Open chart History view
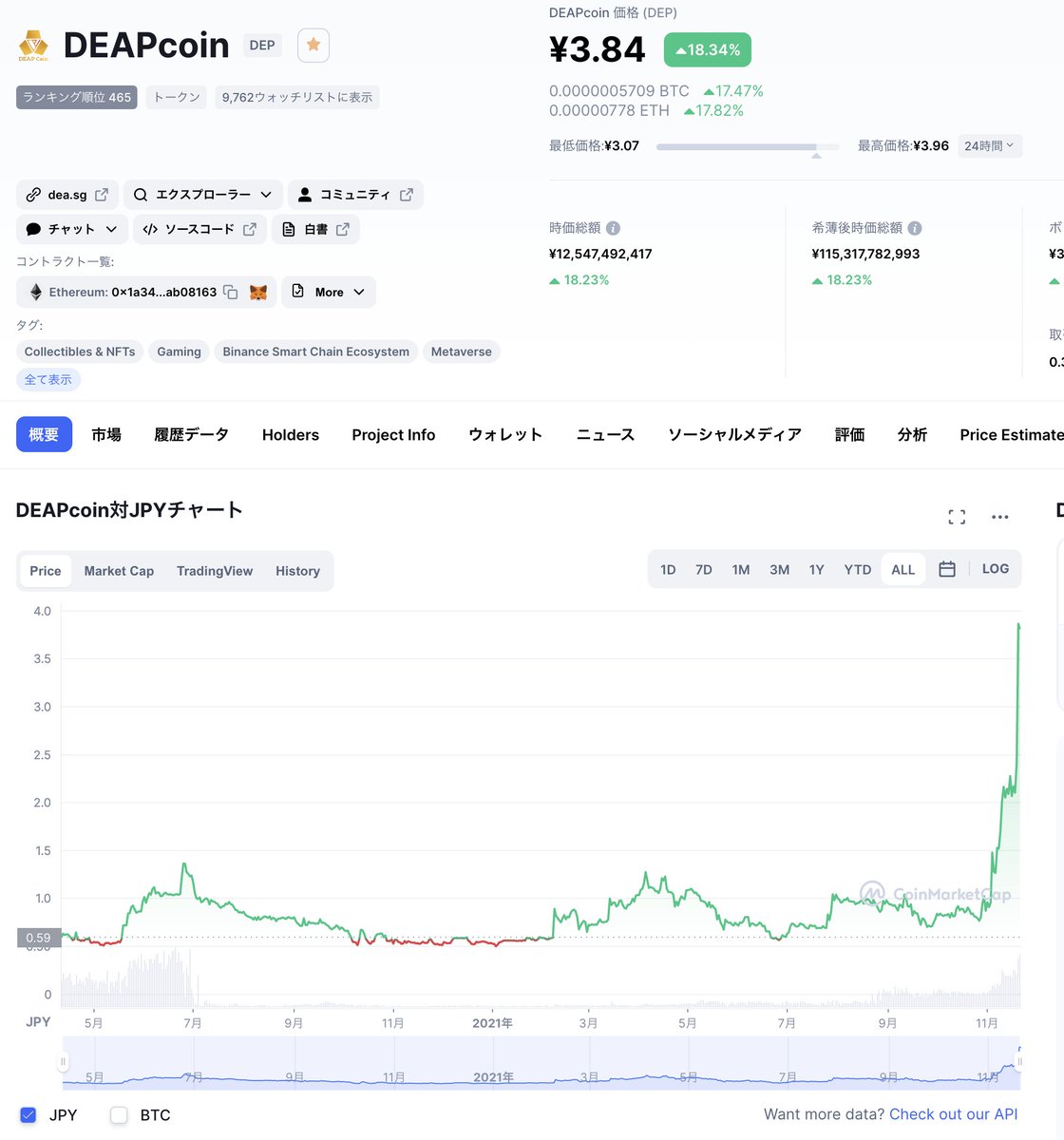Image resolution: width=1064 pixels, height=1140 pixels. (297, 571)
